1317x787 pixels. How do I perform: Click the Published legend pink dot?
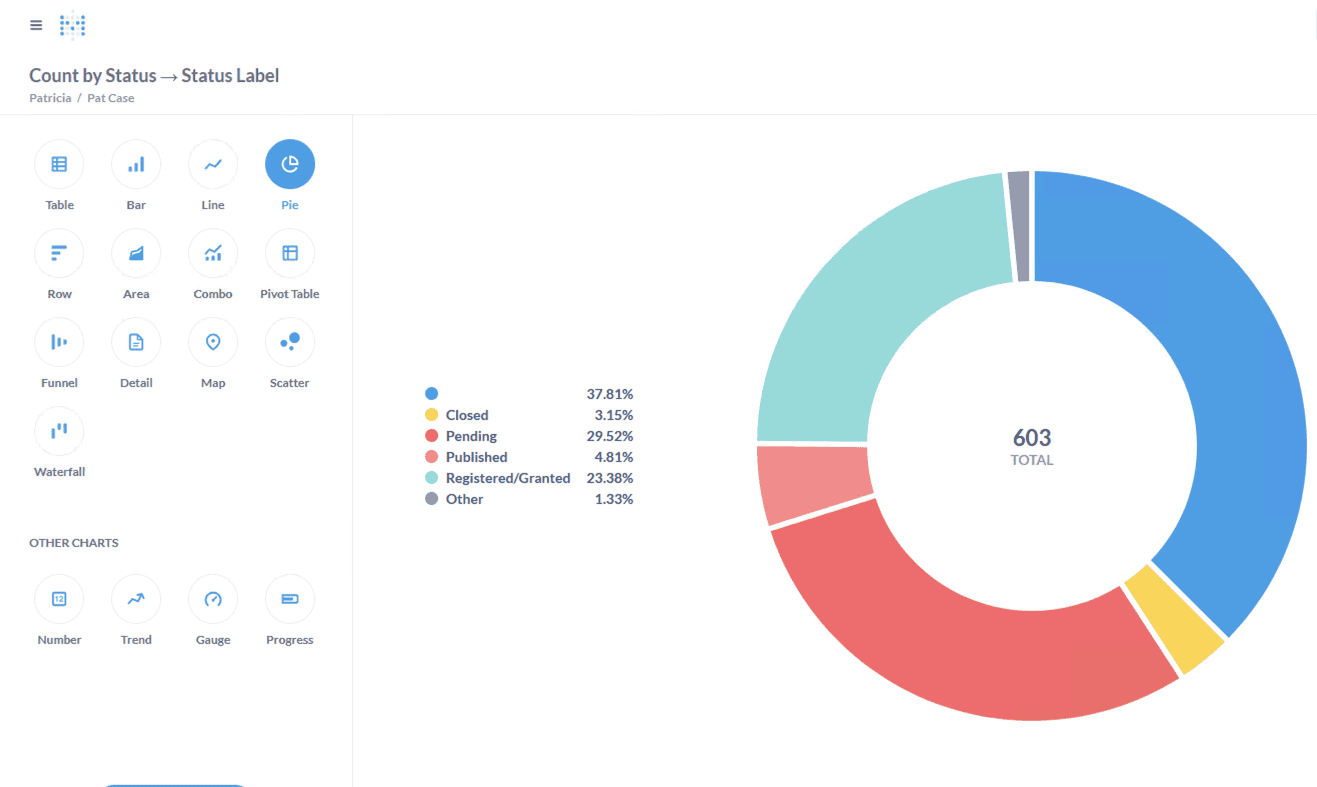[431, 457]
